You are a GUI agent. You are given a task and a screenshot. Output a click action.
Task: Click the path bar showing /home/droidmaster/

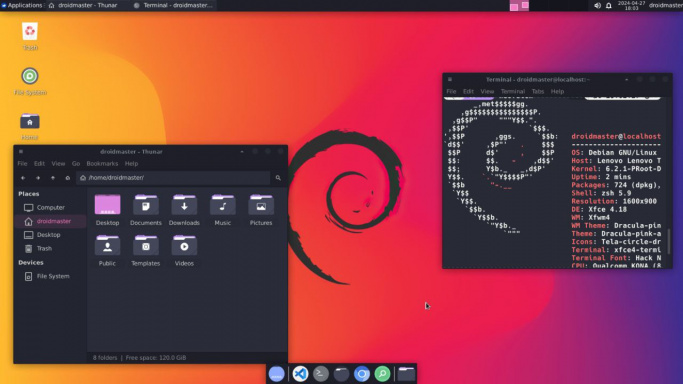[x=173, y=178]
